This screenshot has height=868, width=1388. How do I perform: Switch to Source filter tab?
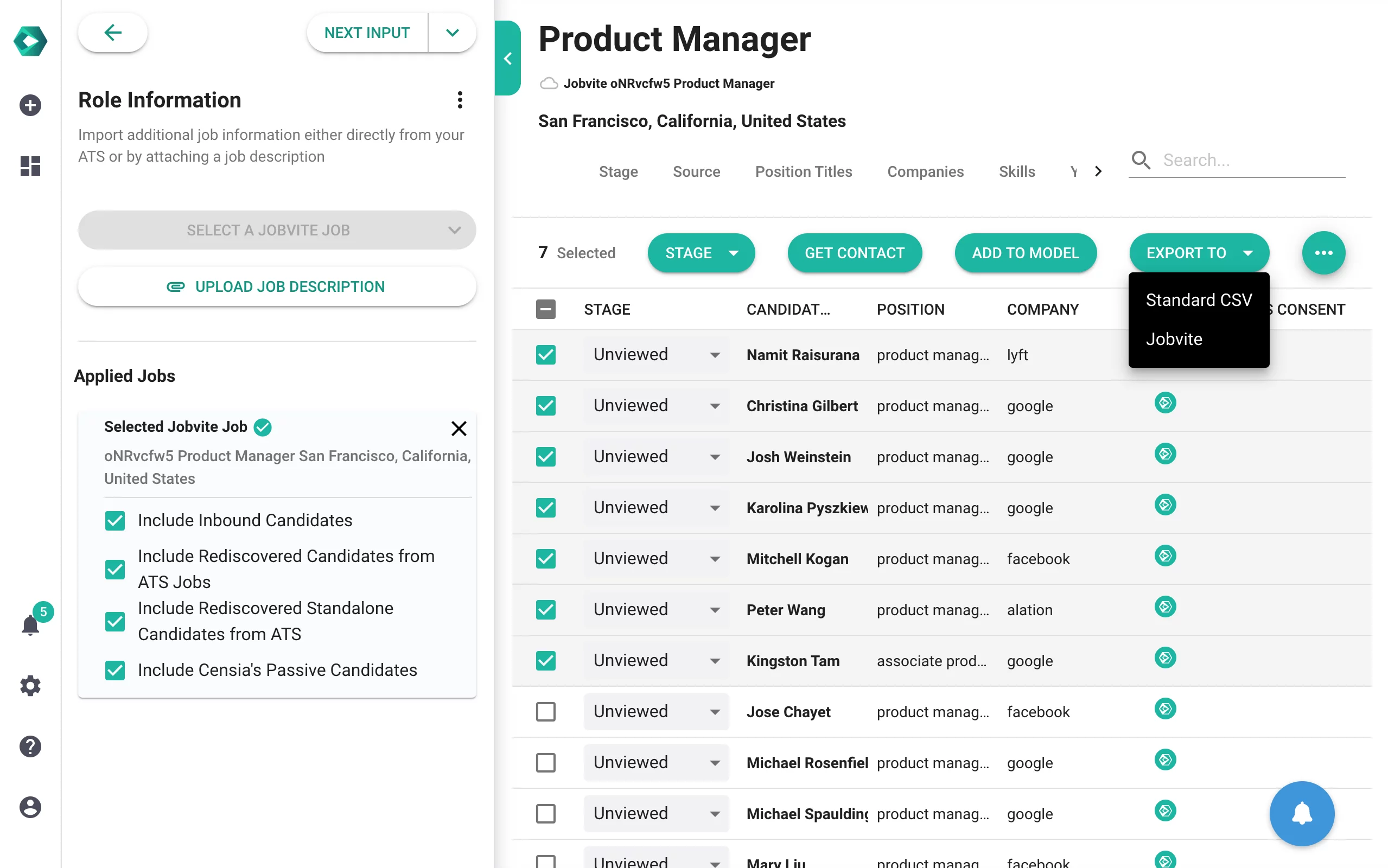tap(696, 170)
